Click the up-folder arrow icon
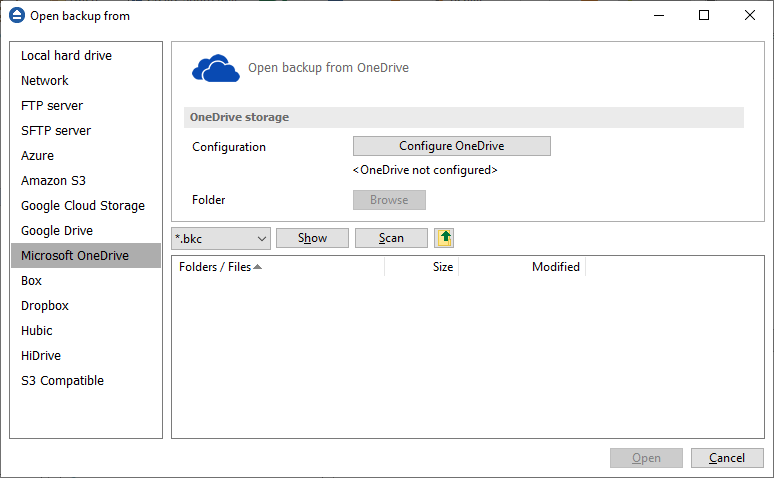Viewport: 774px width, 478px height. [444, 238]
